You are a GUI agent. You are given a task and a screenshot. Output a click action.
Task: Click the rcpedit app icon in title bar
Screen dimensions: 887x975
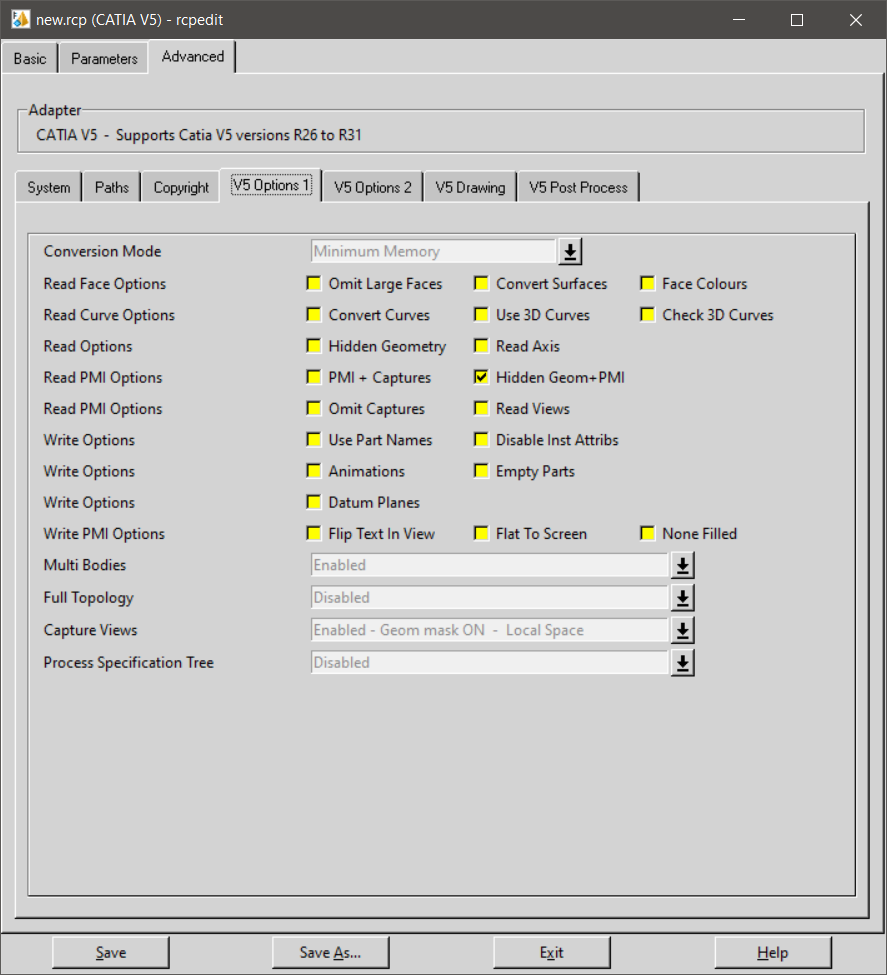(20, 19)
